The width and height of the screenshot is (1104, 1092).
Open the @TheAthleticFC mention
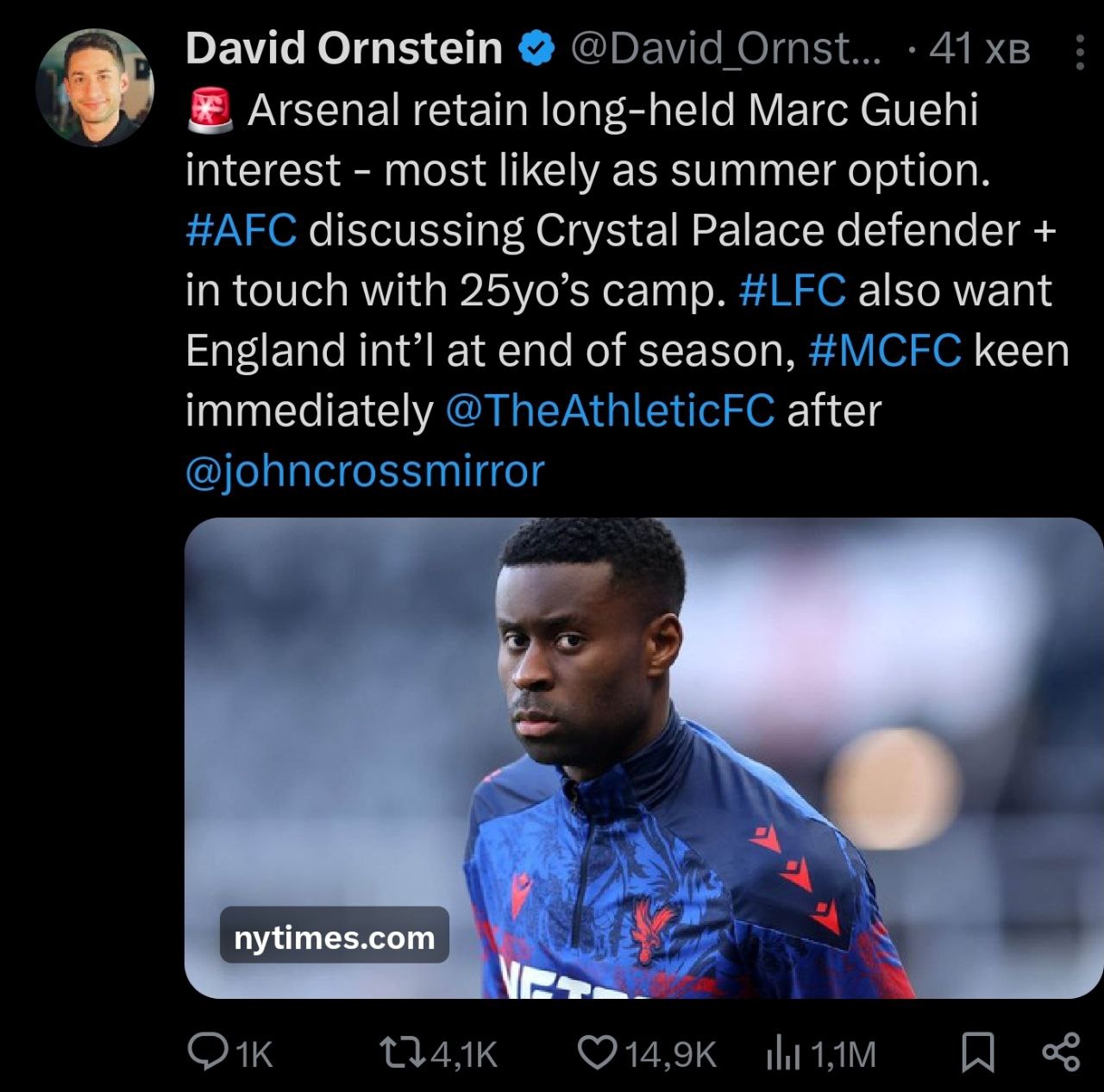click(x=610, y=411)
